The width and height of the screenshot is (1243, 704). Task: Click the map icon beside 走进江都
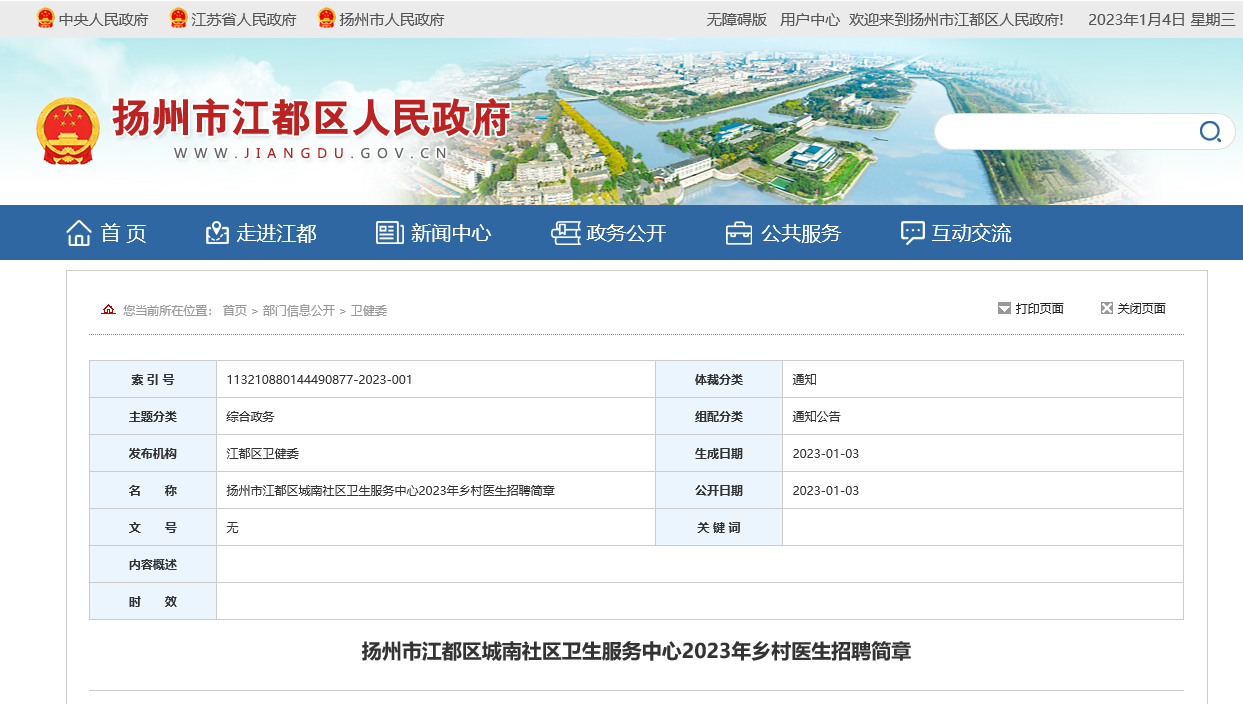pos(217,233)
